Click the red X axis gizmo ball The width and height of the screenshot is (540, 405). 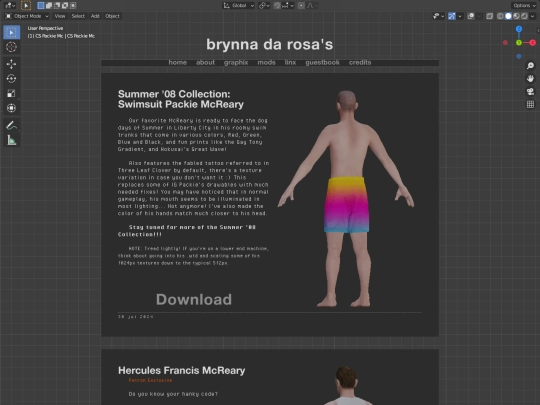click(533, 43)
